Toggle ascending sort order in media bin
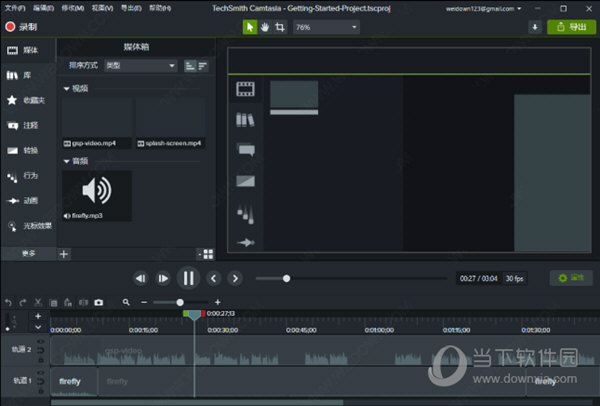 click(x=190, y=66)
